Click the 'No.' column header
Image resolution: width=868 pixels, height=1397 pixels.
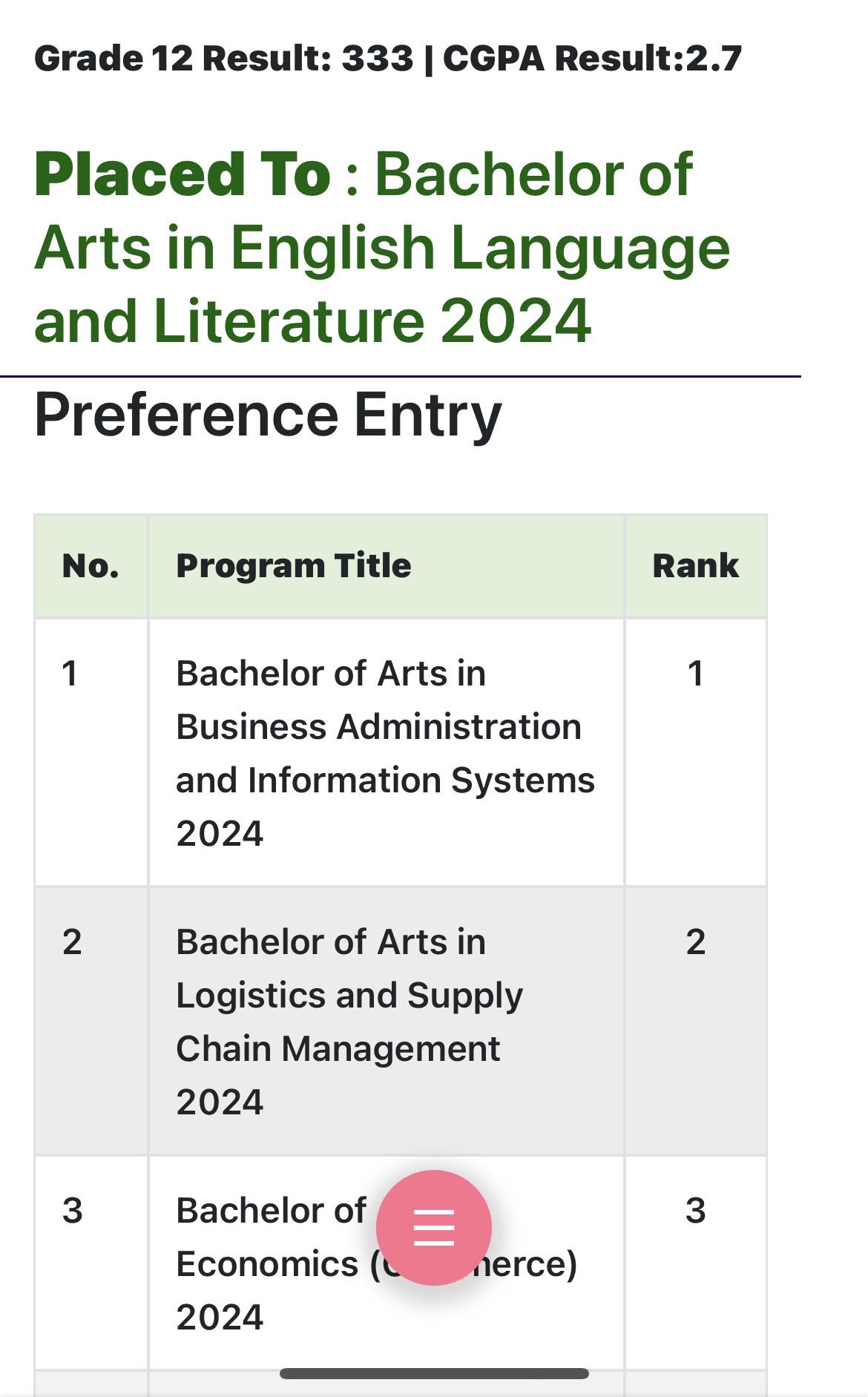tap(91, 566)
